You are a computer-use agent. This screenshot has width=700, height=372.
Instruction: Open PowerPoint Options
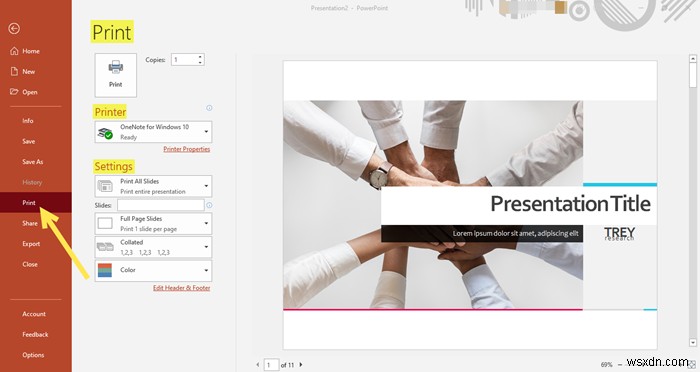pyautogui.click(x=33, y=355)
